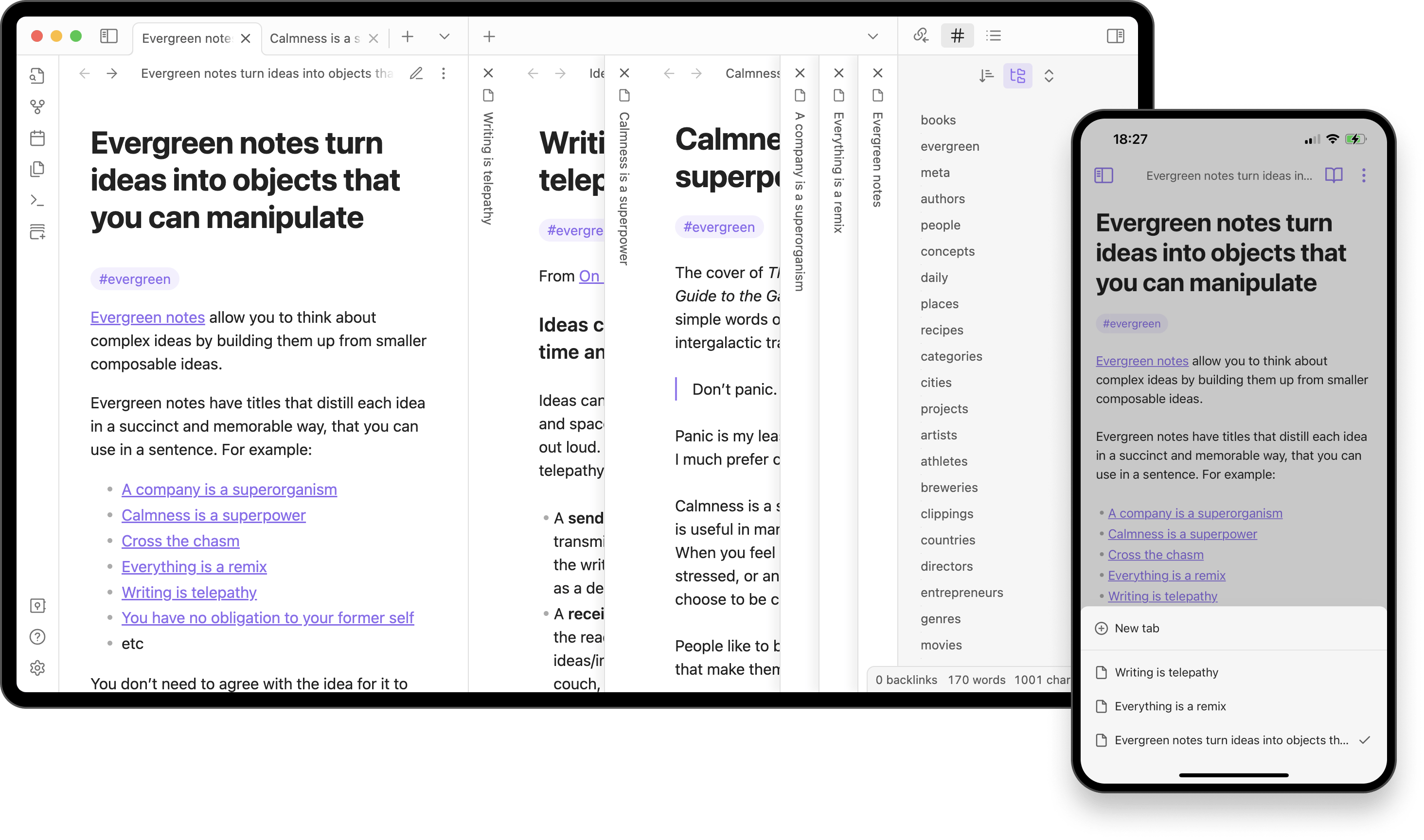Open Help from the left ribbon

coord(37,637)
